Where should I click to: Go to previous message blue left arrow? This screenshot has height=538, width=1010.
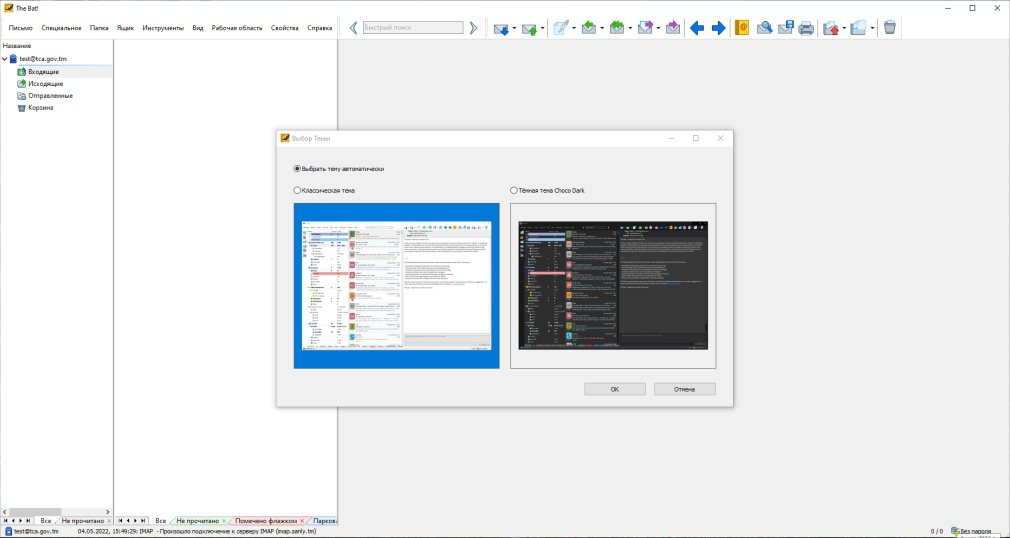point(697,28)
